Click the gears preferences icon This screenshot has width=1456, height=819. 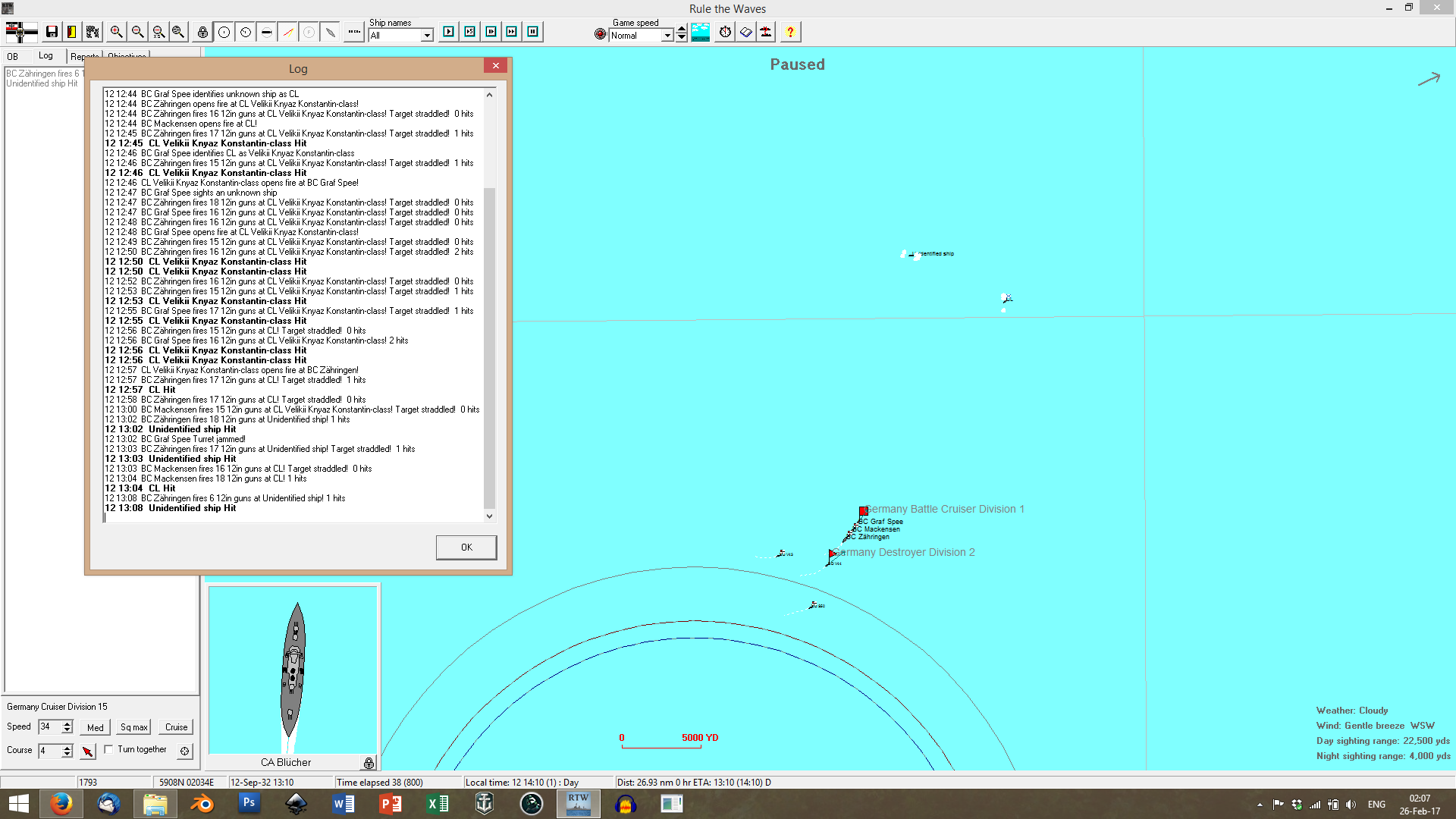93,32
